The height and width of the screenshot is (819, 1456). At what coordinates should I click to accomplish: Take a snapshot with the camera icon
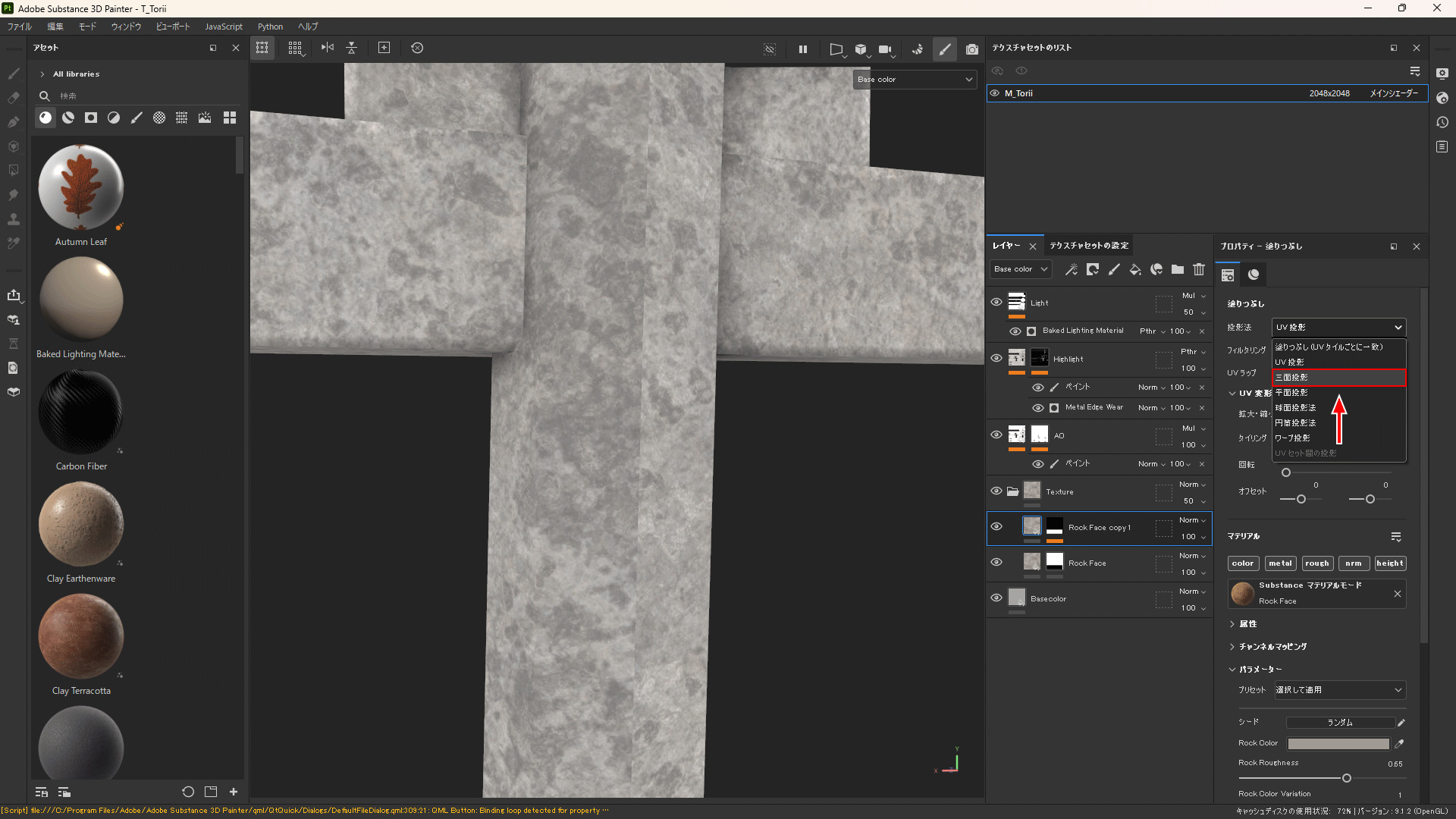tap(972, 49)
